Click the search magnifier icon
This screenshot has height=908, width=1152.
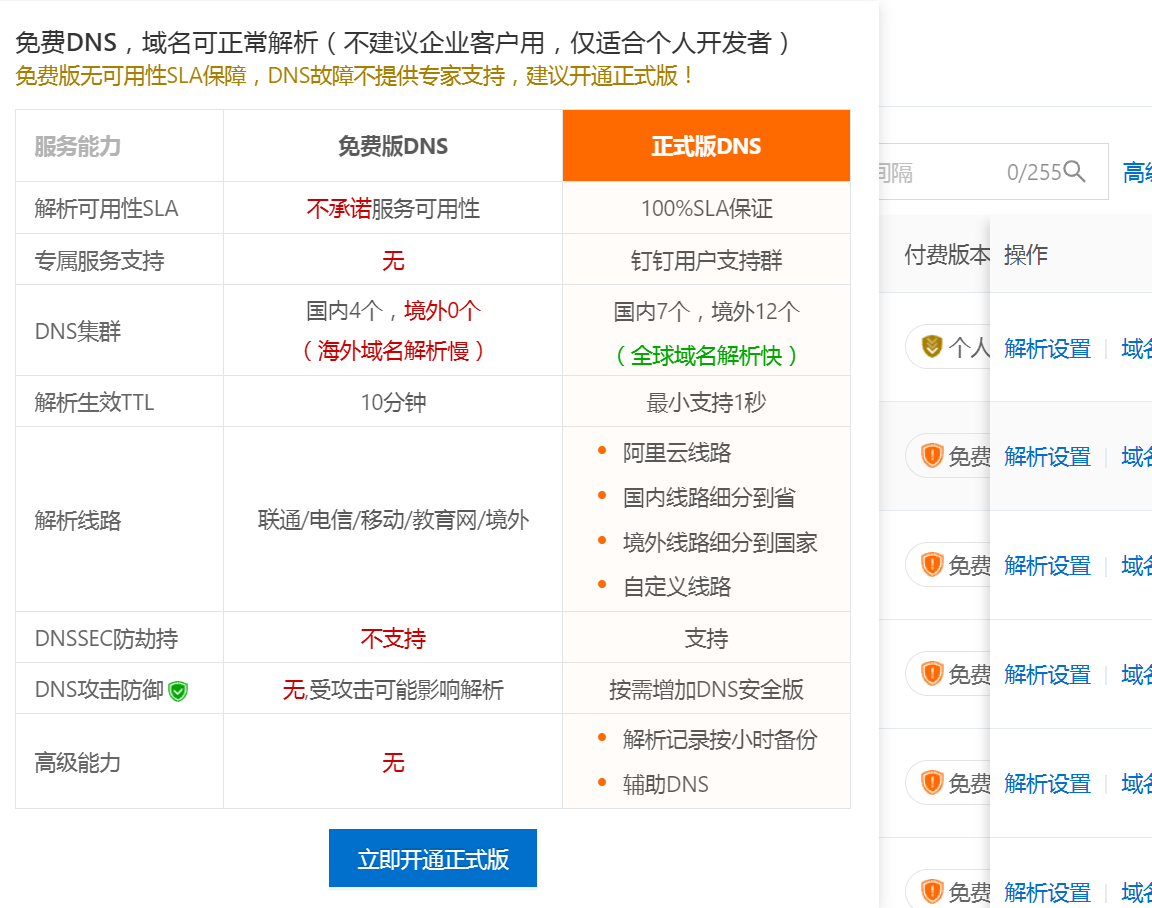click(x=1075, y=172)
